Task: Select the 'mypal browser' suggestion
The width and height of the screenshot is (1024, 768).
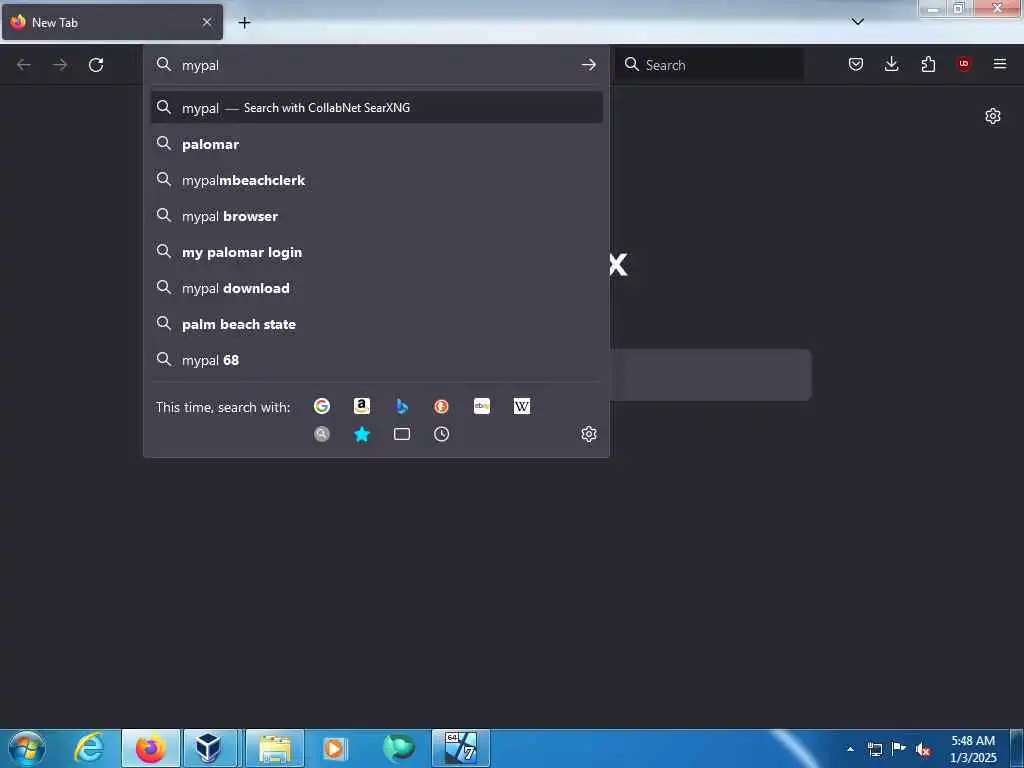Action: point(377,216)
